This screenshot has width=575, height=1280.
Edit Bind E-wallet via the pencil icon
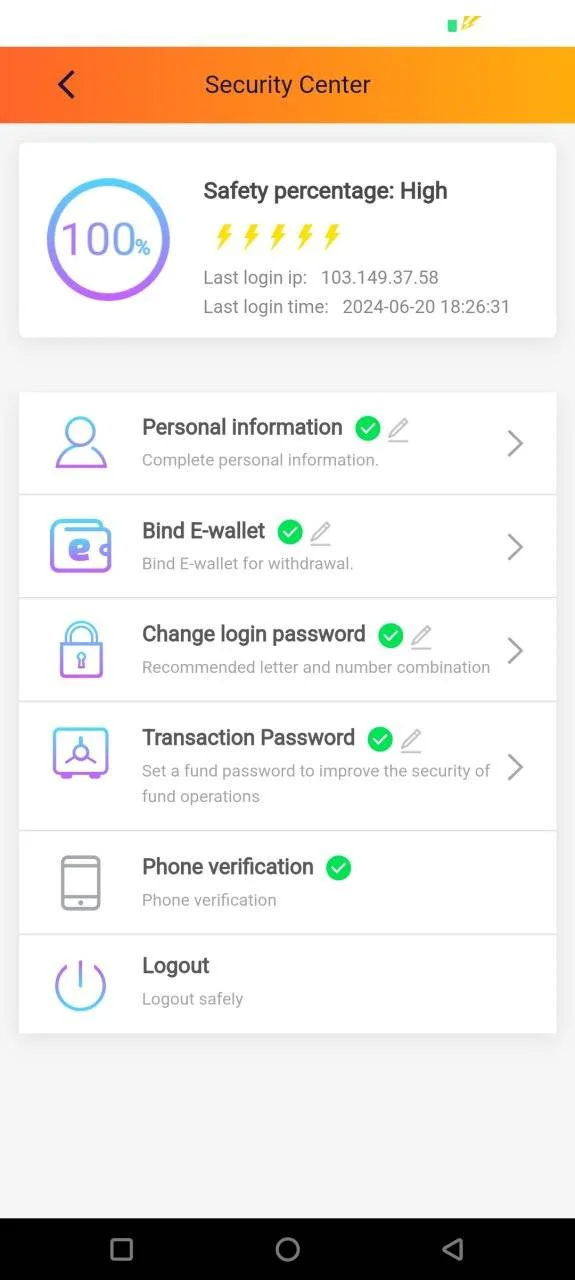[320, 533]
